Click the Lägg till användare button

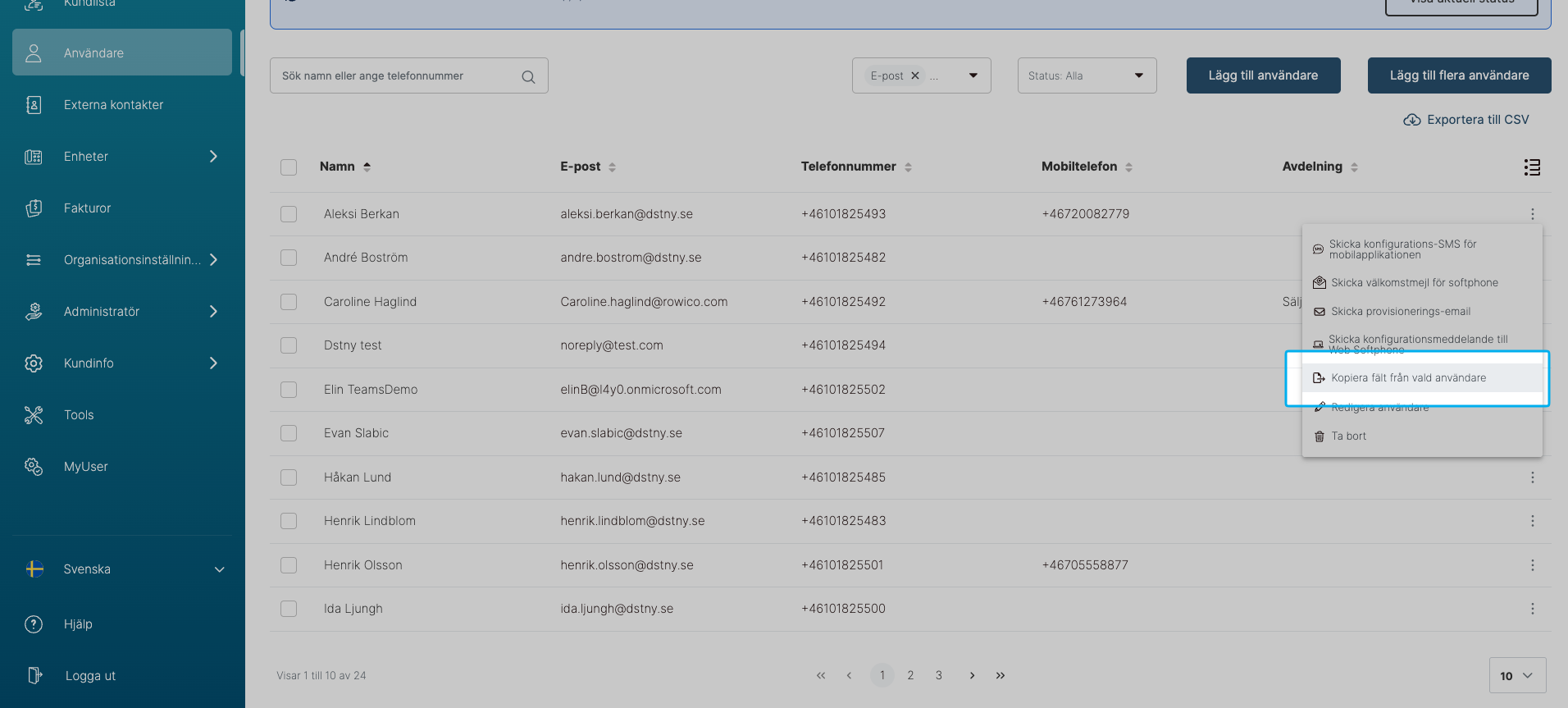1263,75
